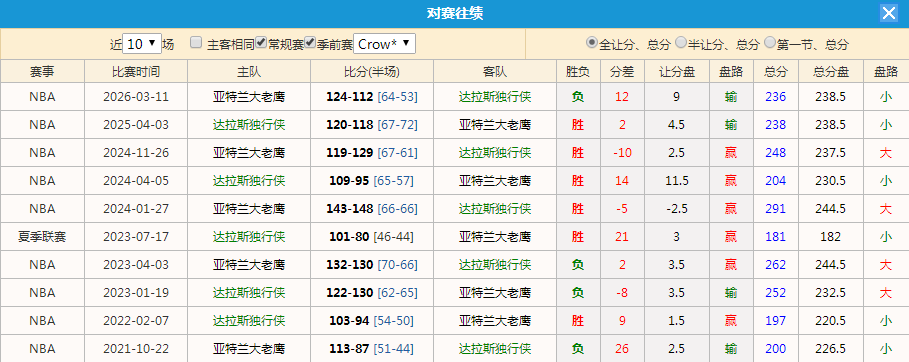Open 亚特兰大老鹰 away team on 2022-02-07
The image size is (909, 362).
[495, 320]
